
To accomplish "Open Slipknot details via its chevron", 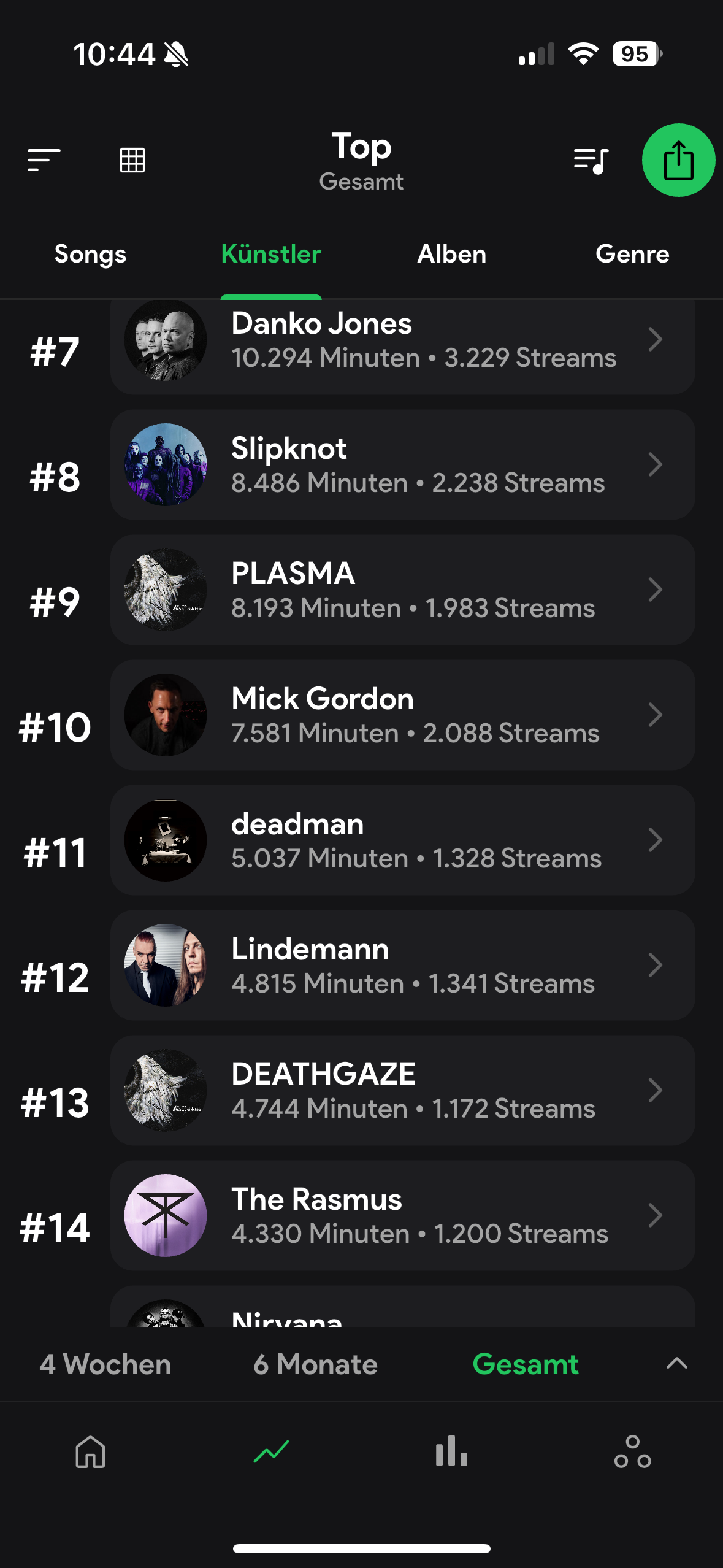I will click(x=655, y=464).
